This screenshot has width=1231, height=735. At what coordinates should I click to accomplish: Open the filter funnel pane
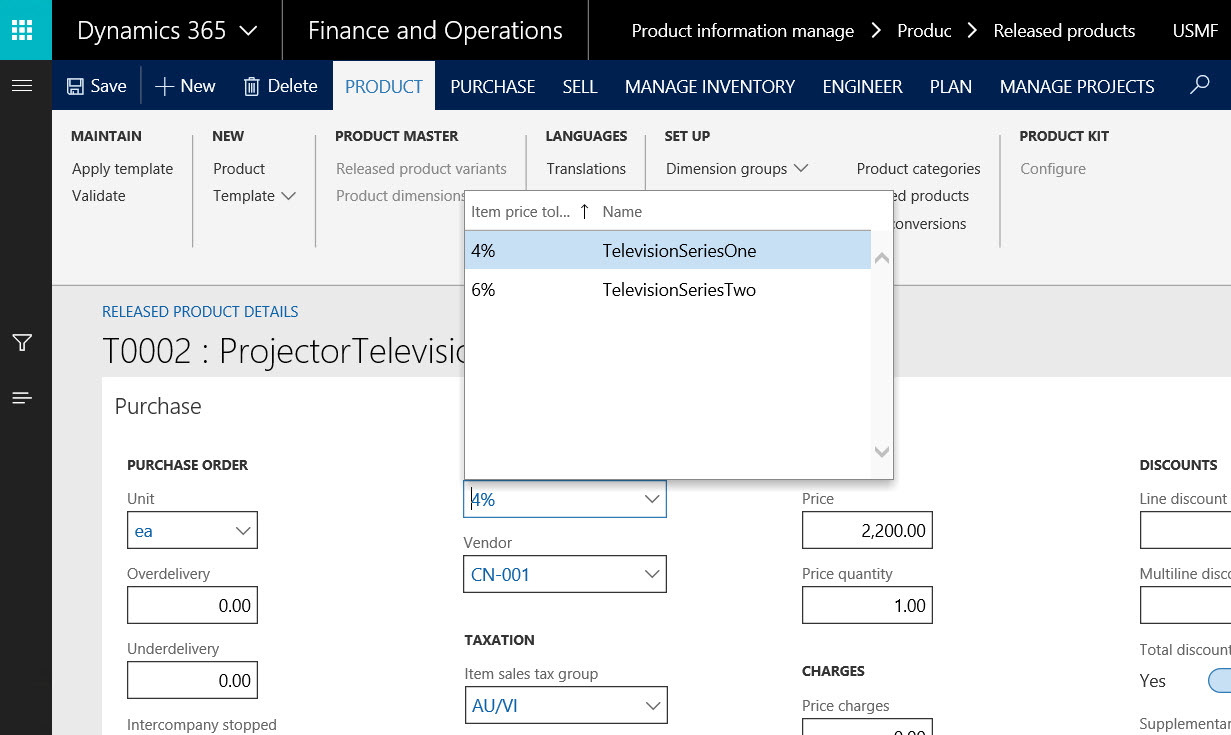22,343
